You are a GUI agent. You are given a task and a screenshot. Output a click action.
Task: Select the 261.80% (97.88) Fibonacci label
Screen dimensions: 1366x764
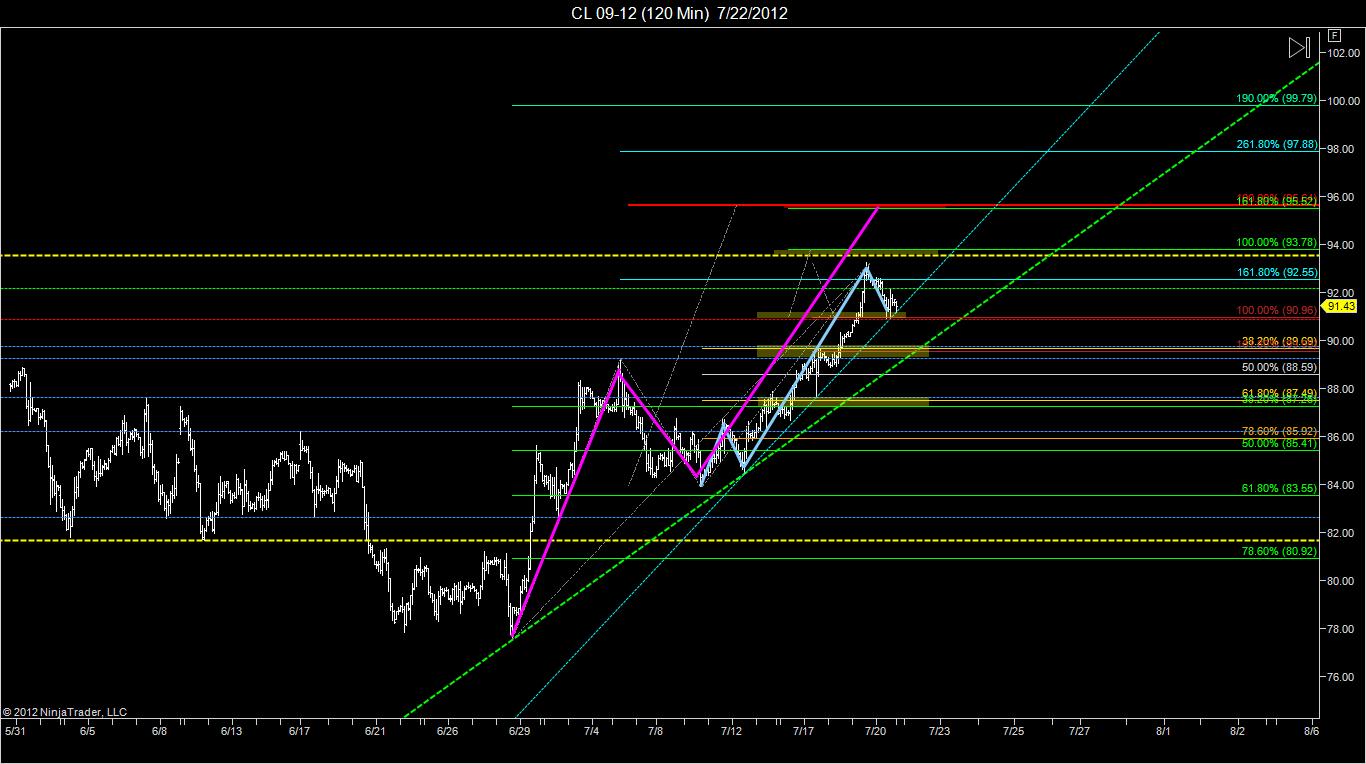(x=1277, y=144)
